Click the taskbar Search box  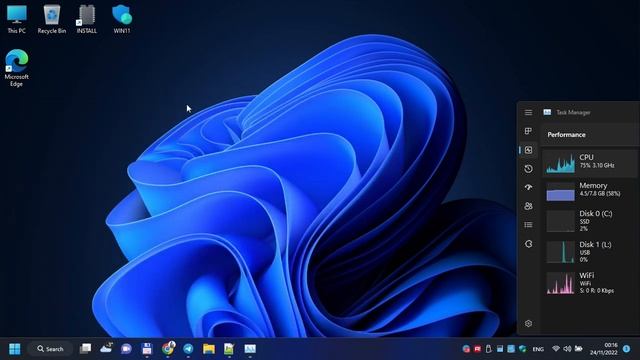pos(50,349)
